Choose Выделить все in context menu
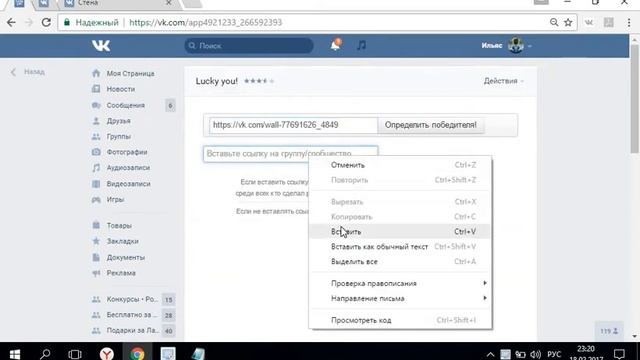 coord(400,262)
